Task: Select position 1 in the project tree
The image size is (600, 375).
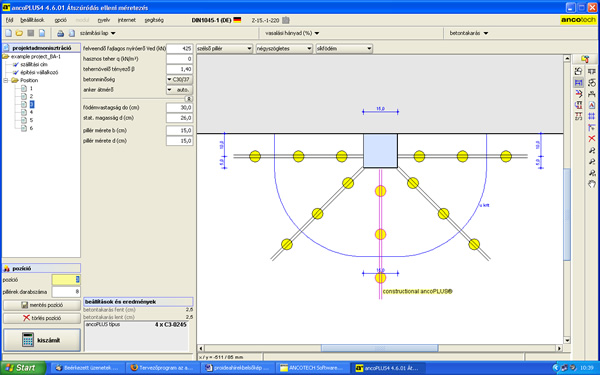Action: pyautogui.click(x=31, y=88)
